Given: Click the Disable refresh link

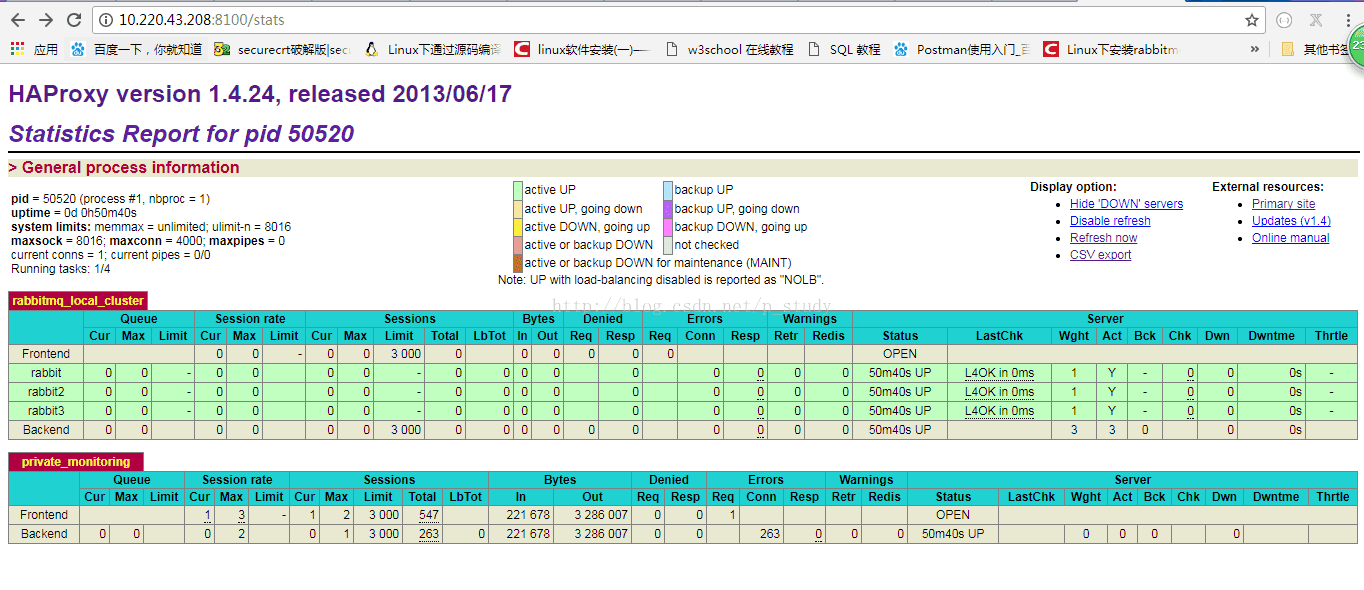Looking at the screenshot, I should pos(1110,221).
